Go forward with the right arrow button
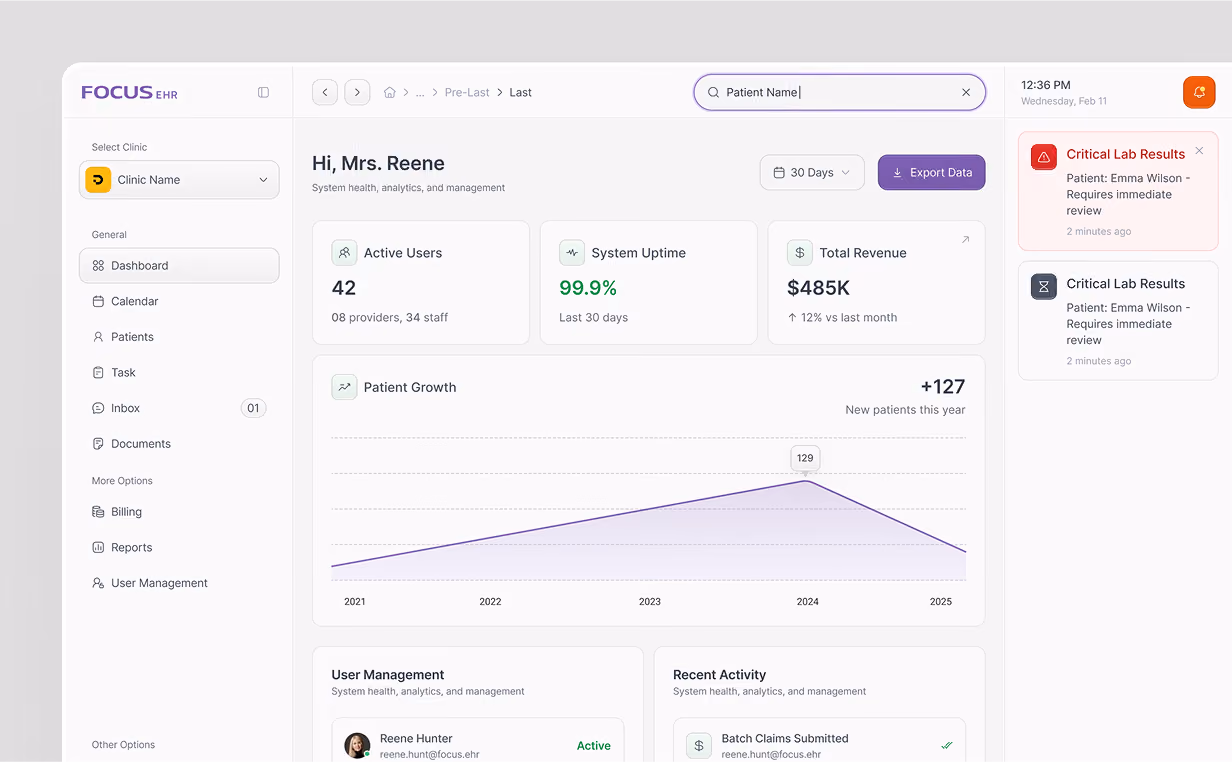The width and height of the screenshot is (1232, 762). 357,92
